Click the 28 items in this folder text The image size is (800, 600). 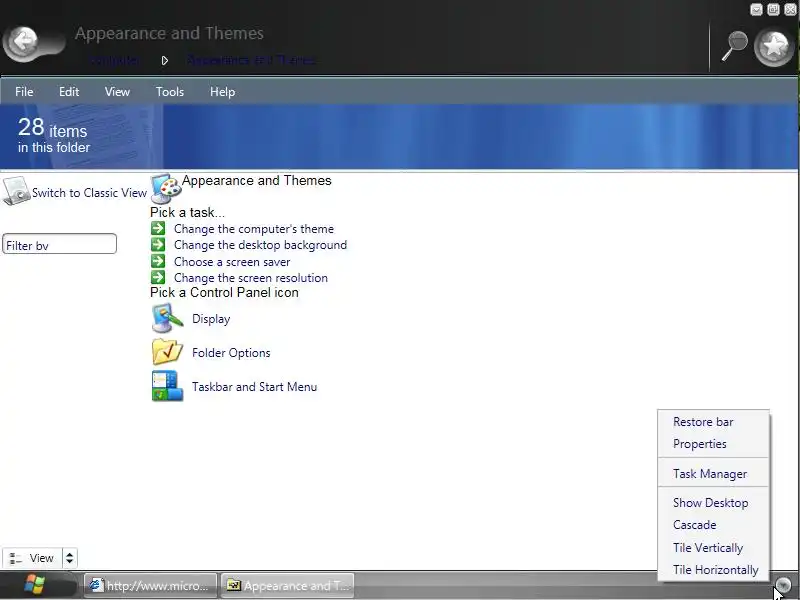pyautogui.click(x=54, y=135)
